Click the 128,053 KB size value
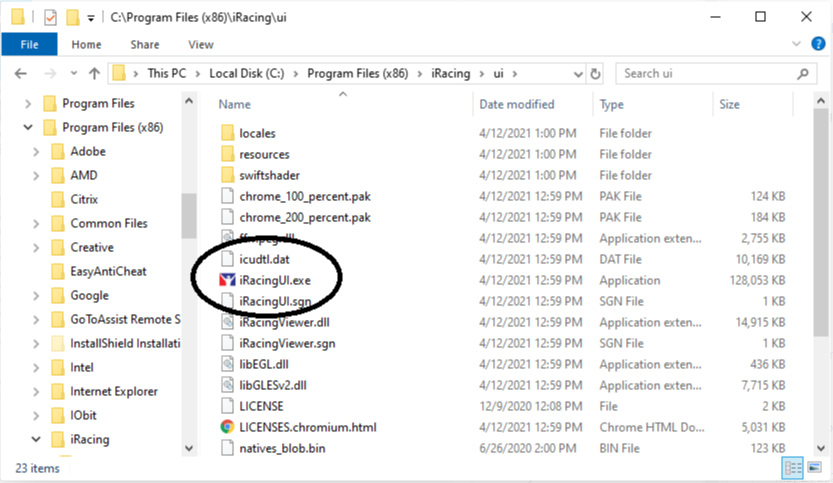Viewport: 833px width, 483px height. click(x=757, y=280)
